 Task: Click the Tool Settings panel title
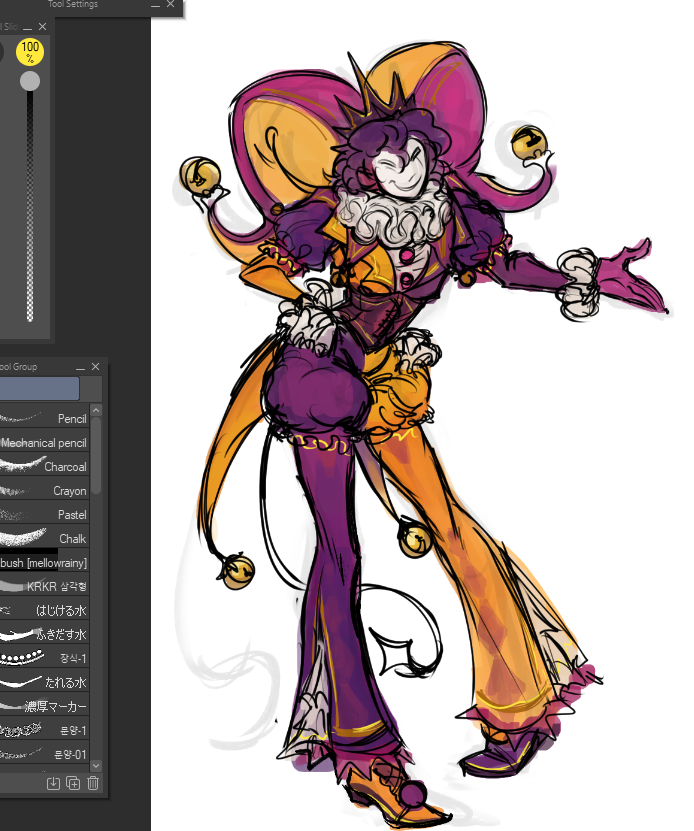pos(73,4)
